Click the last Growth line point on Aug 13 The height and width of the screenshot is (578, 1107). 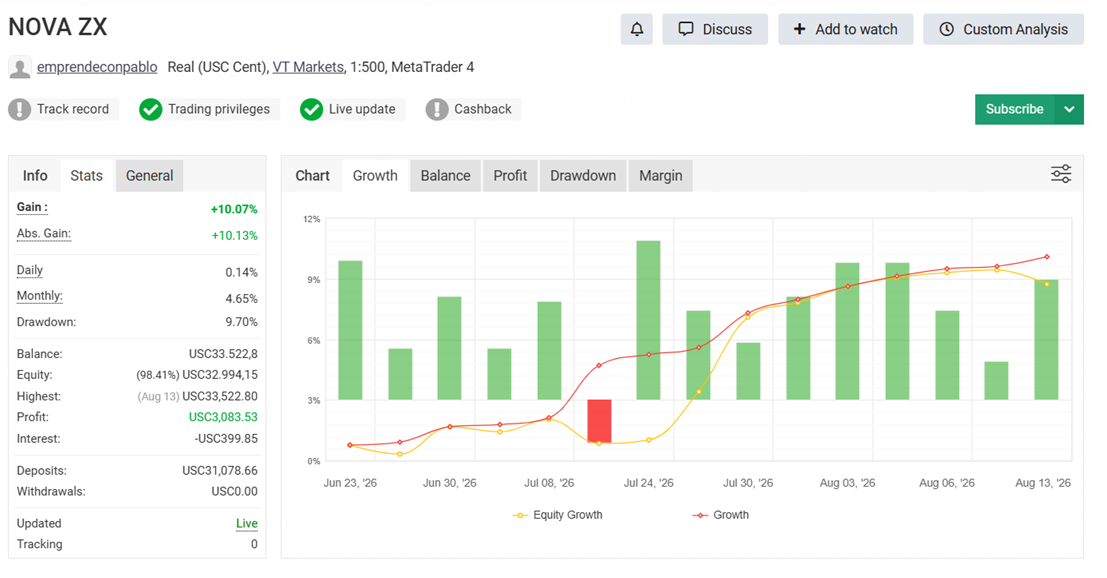(x=1046, y=257)
